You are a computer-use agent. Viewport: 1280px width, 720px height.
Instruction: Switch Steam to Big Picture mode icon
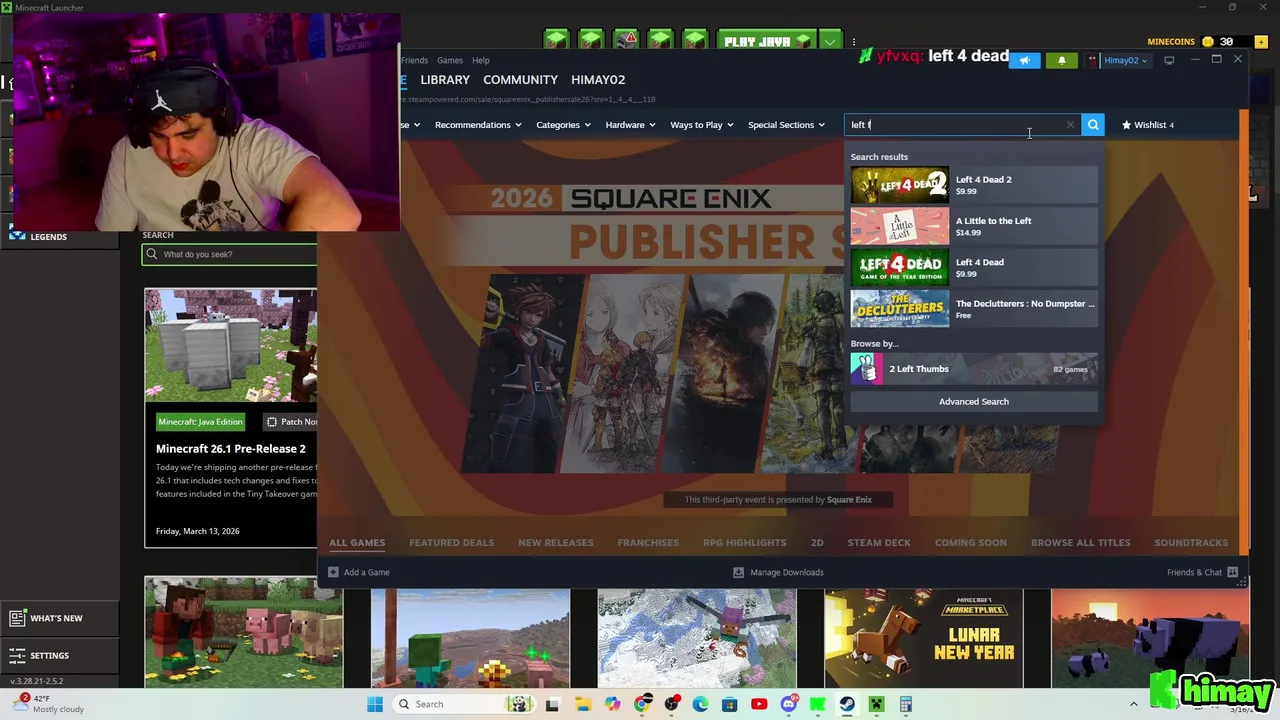coord(1169,60)
